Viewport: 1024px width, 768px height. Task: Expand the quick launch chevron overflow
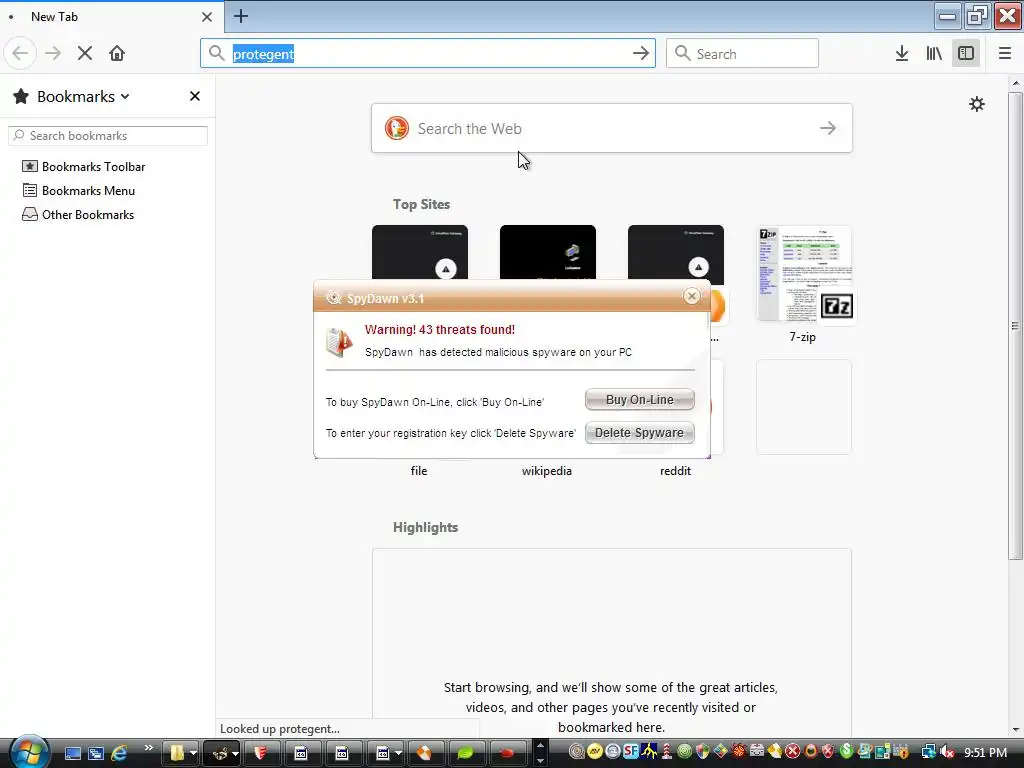(x=148, y=748)
